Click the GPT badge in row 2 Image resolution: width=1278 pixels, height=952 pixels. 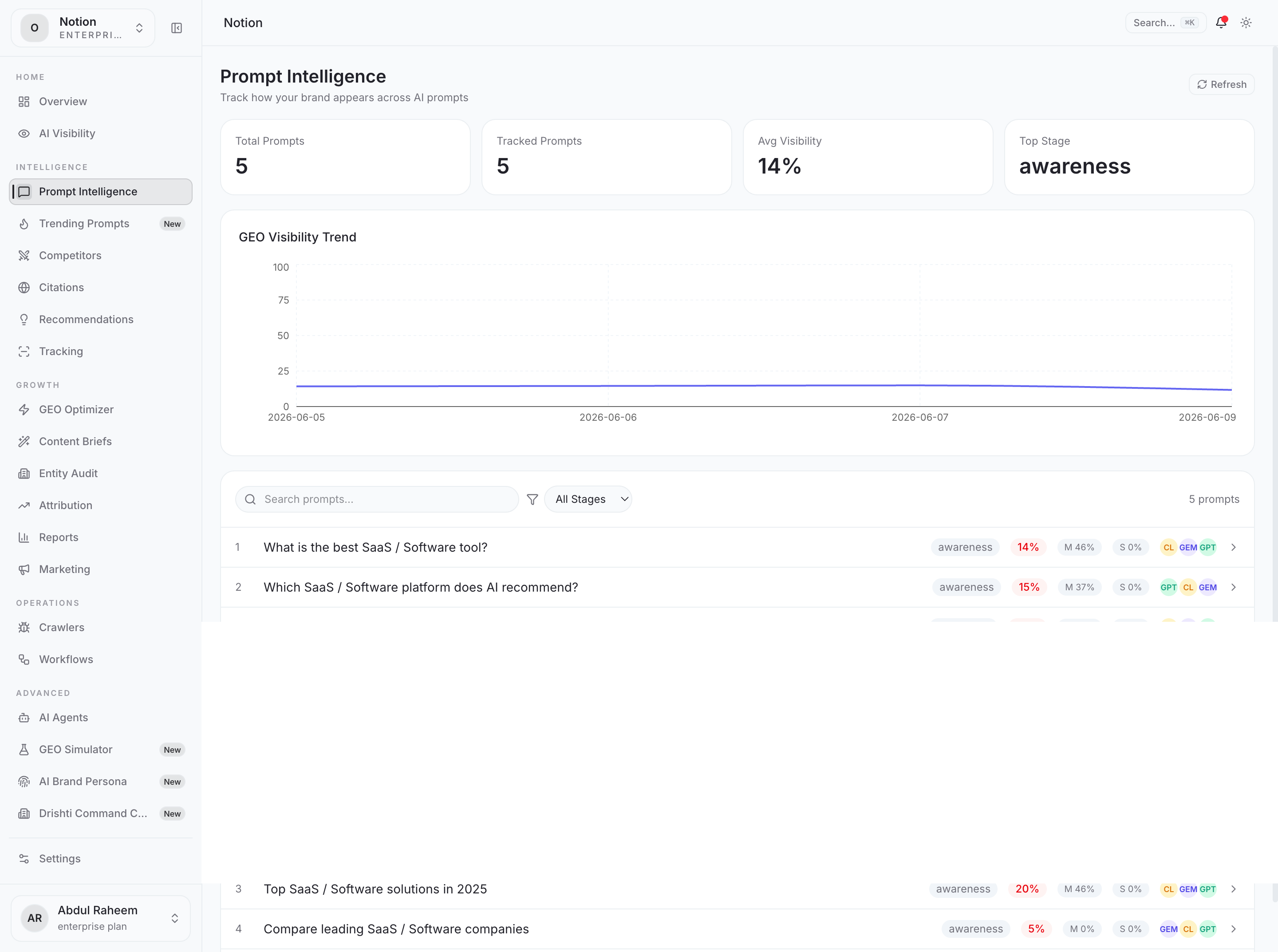tap(1168, 587)
